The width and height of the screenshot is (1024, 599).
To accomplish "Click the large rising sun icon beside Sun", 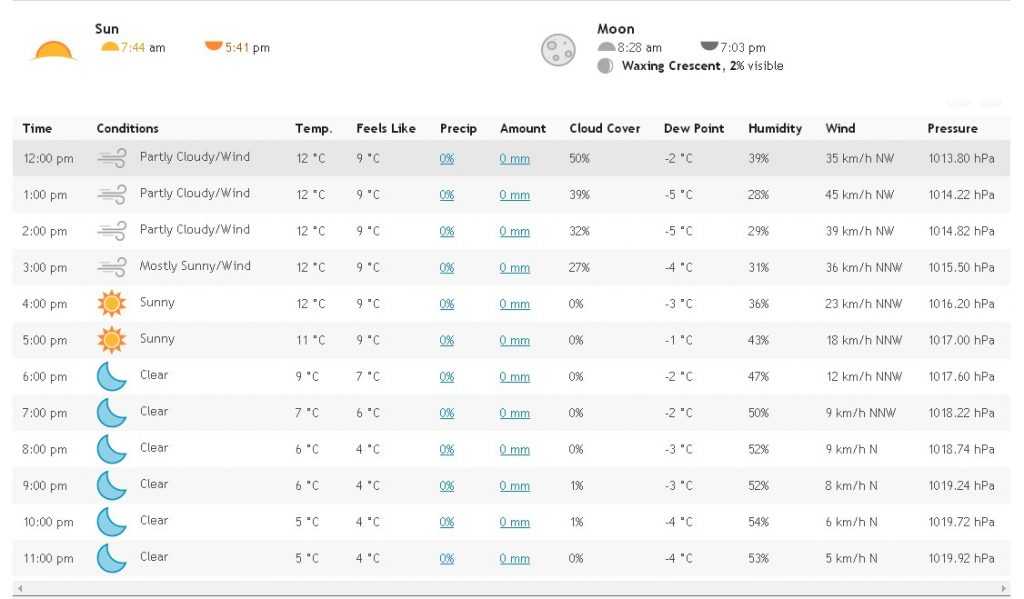I will coord(54,51).
